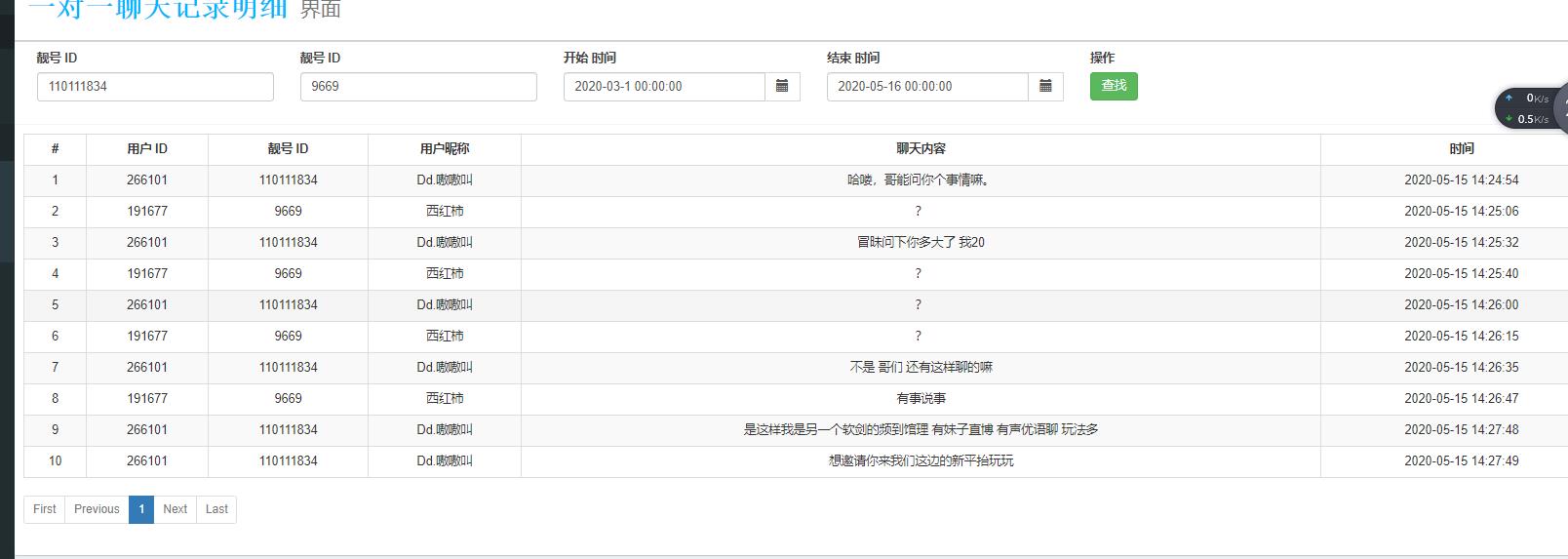This screenshot has width=1568, height=559.
Task: Go to First page in pagination
Action: pyautogui.click(x=45, y=509)
